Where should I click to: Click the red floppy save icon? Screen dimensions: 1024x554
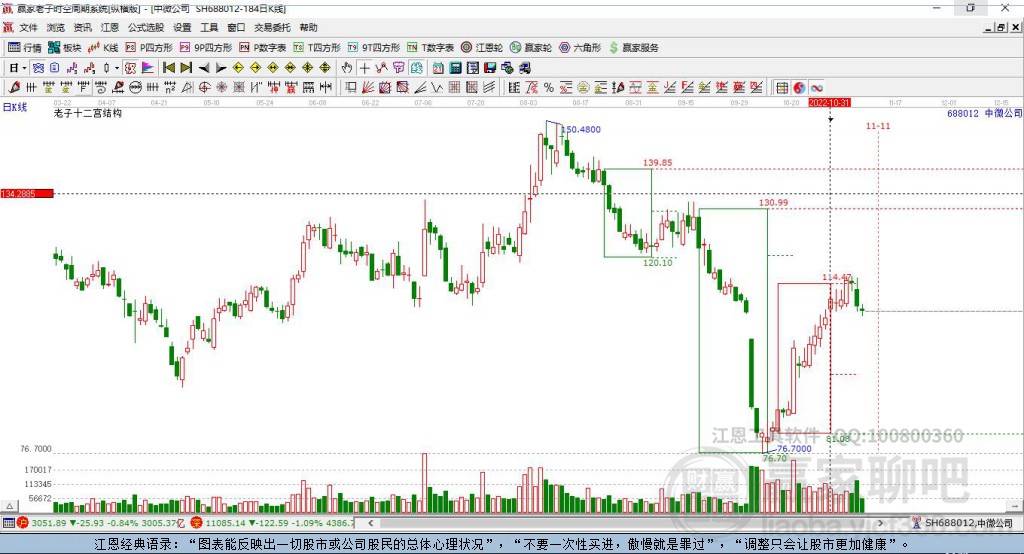pyautogui.click(x=490, y=68)
